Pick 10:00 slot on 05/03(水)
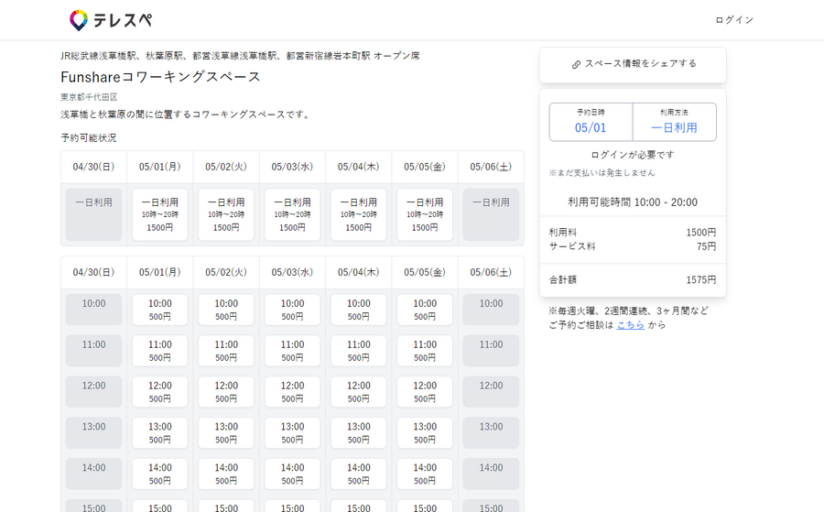This screenshot has width=824, height=512. 292,310
